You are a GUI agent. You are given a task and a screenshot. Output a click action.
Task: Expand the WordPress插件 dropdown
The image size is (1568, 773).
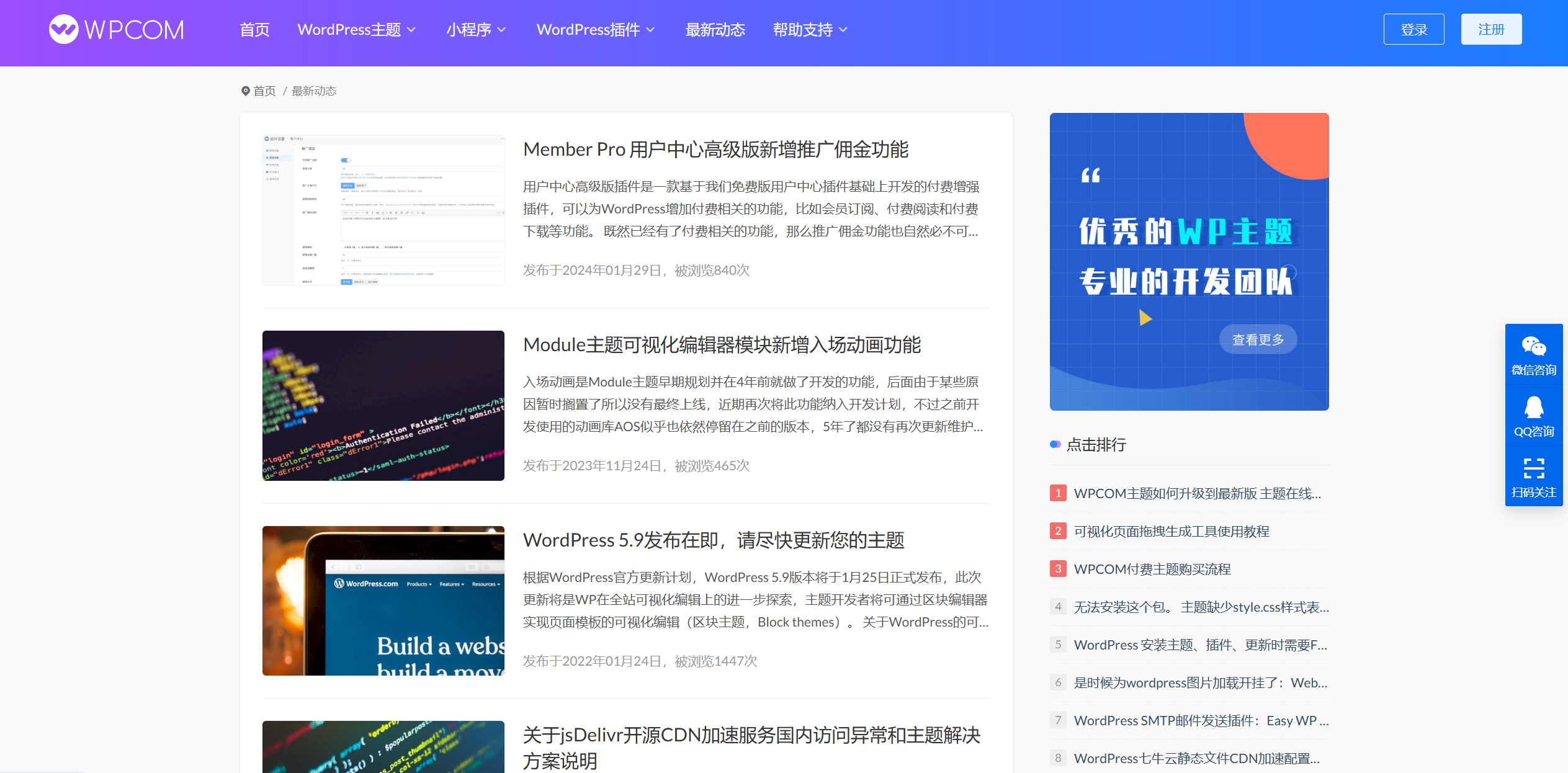[595, 30]
